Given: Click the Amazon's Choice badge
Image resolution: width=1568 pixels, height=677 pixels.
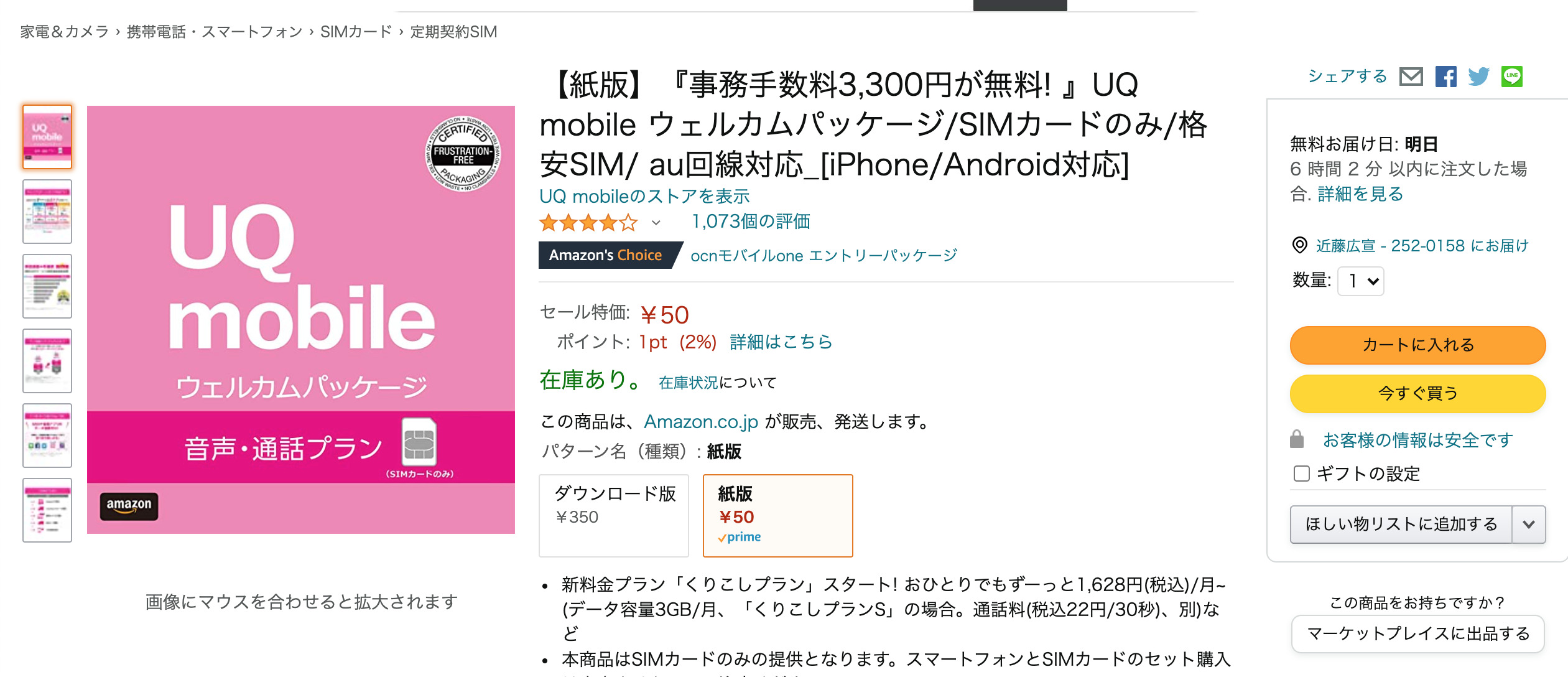Looking at the screenshot, I should (606, 255).
